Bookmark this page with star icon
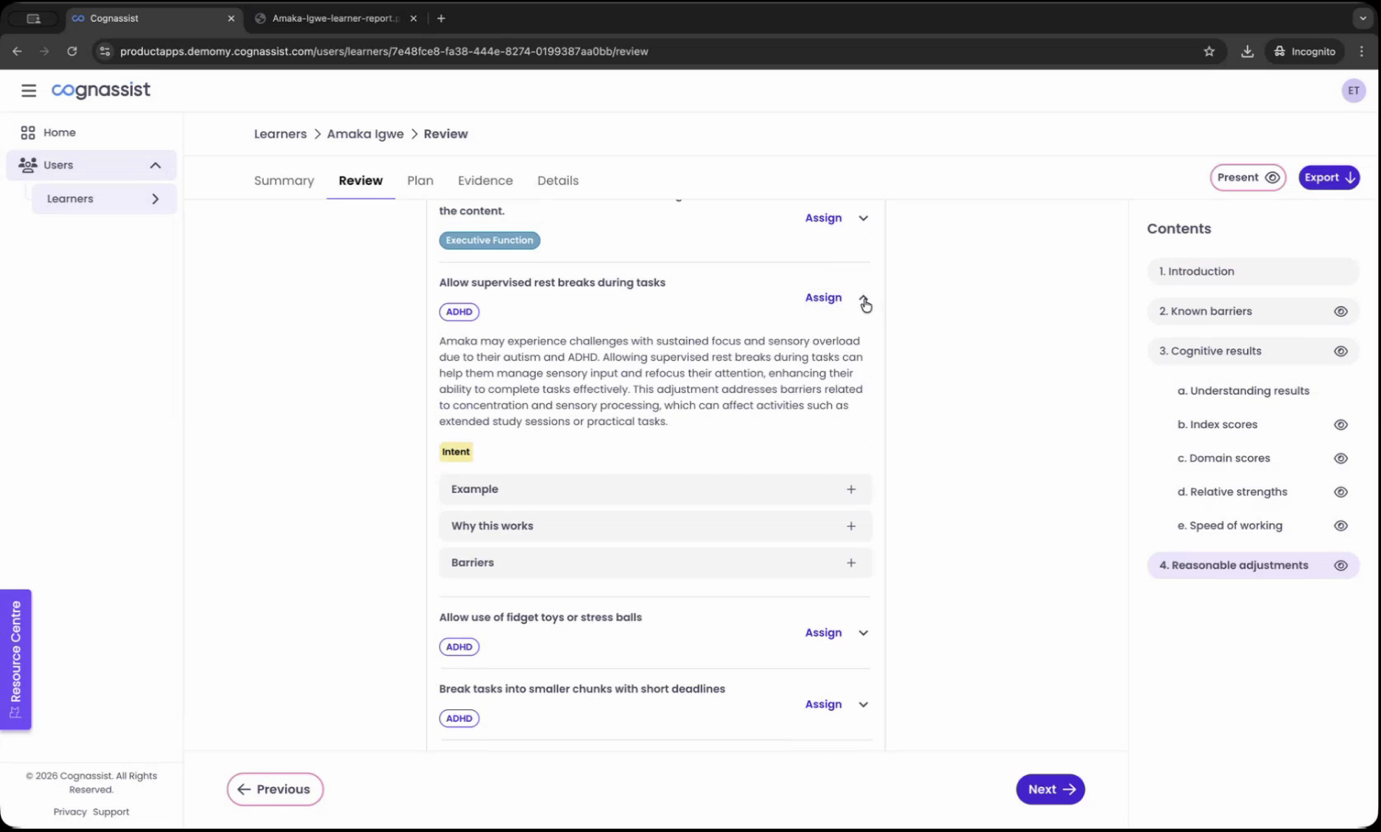 (x=1209, y=51)
